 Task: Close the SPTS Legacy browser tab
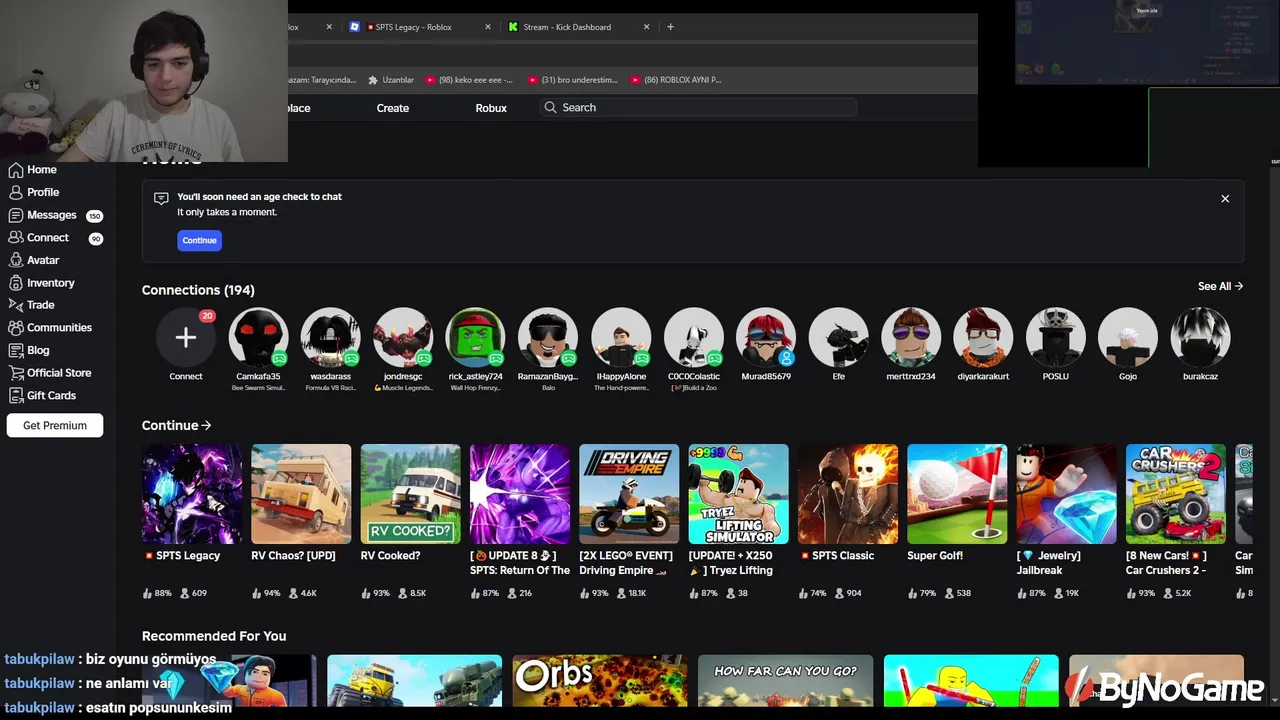pos(488,27)
